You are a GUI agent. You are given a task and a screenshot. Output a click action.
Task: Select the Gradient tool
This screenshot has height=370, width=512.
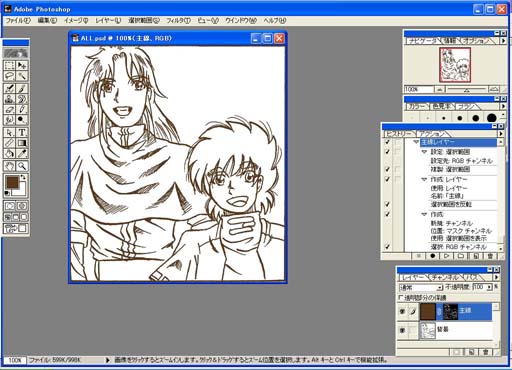coord(22,143)
